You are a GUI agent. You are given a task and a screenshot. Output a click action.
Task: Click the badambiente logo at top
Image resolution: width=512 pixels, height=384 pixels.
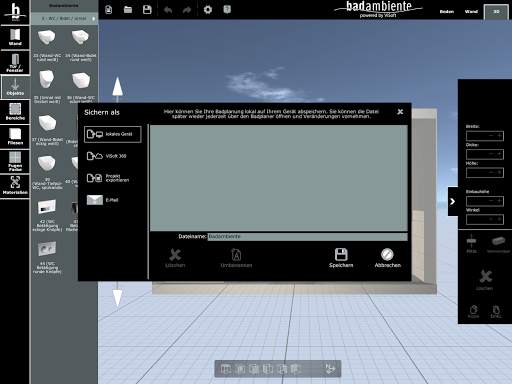point(379,9)
